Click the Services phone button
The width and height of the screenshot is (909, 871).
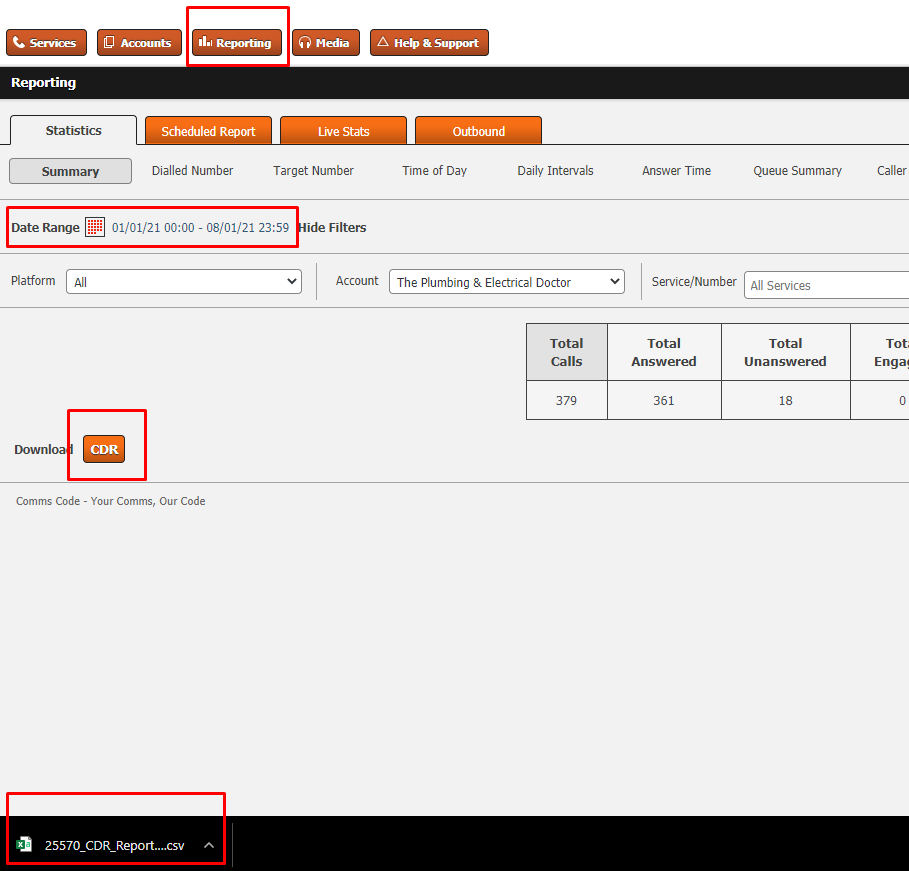[46, 43]
